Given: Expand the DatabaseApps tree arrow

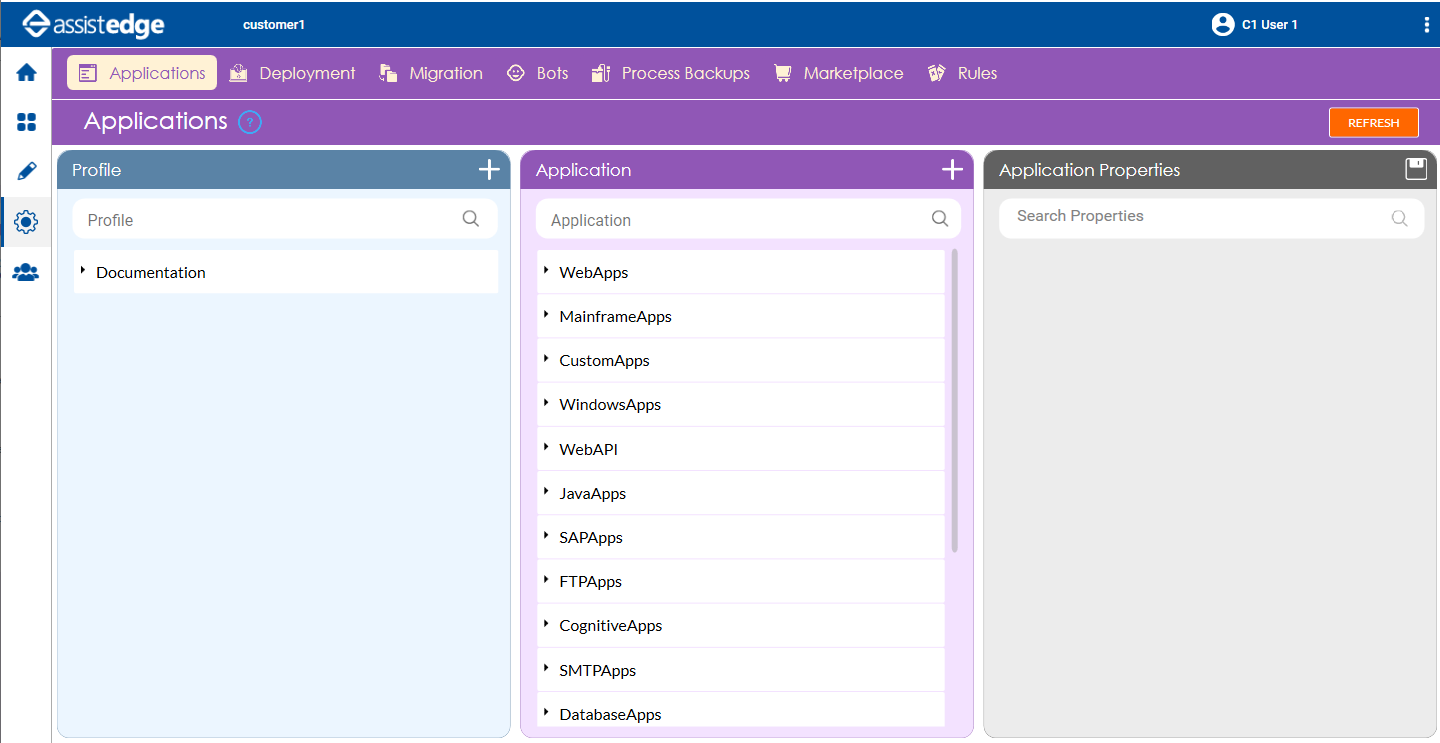Looking at the screenshot, I should point(546,713).
